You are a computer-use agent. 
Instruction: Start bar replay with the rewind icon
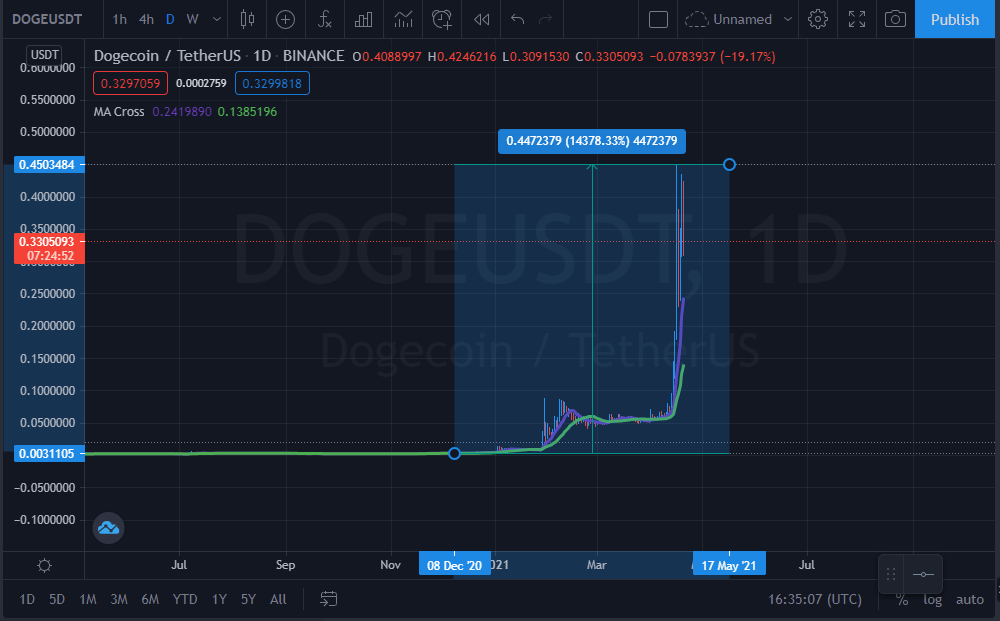(x=482, y=19)
